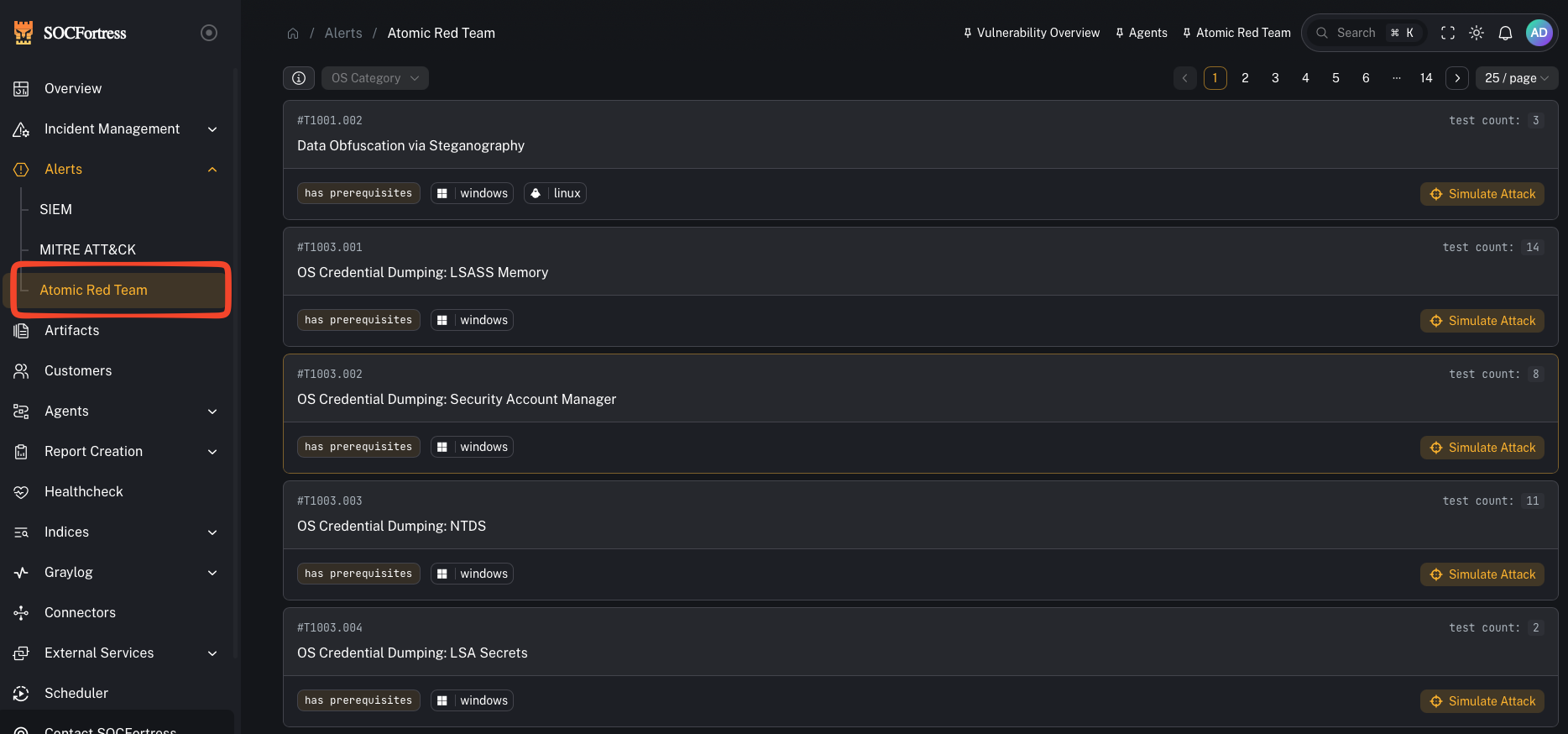Viewport: 1568px width, 734px height.
Task: Open the Overview sidebar icon
Action: [x=21, y=89]
